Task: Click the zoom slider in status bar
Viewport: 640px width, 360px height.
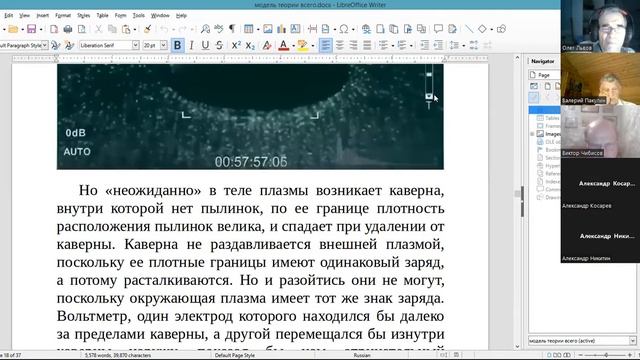Action: coord(606,355)
